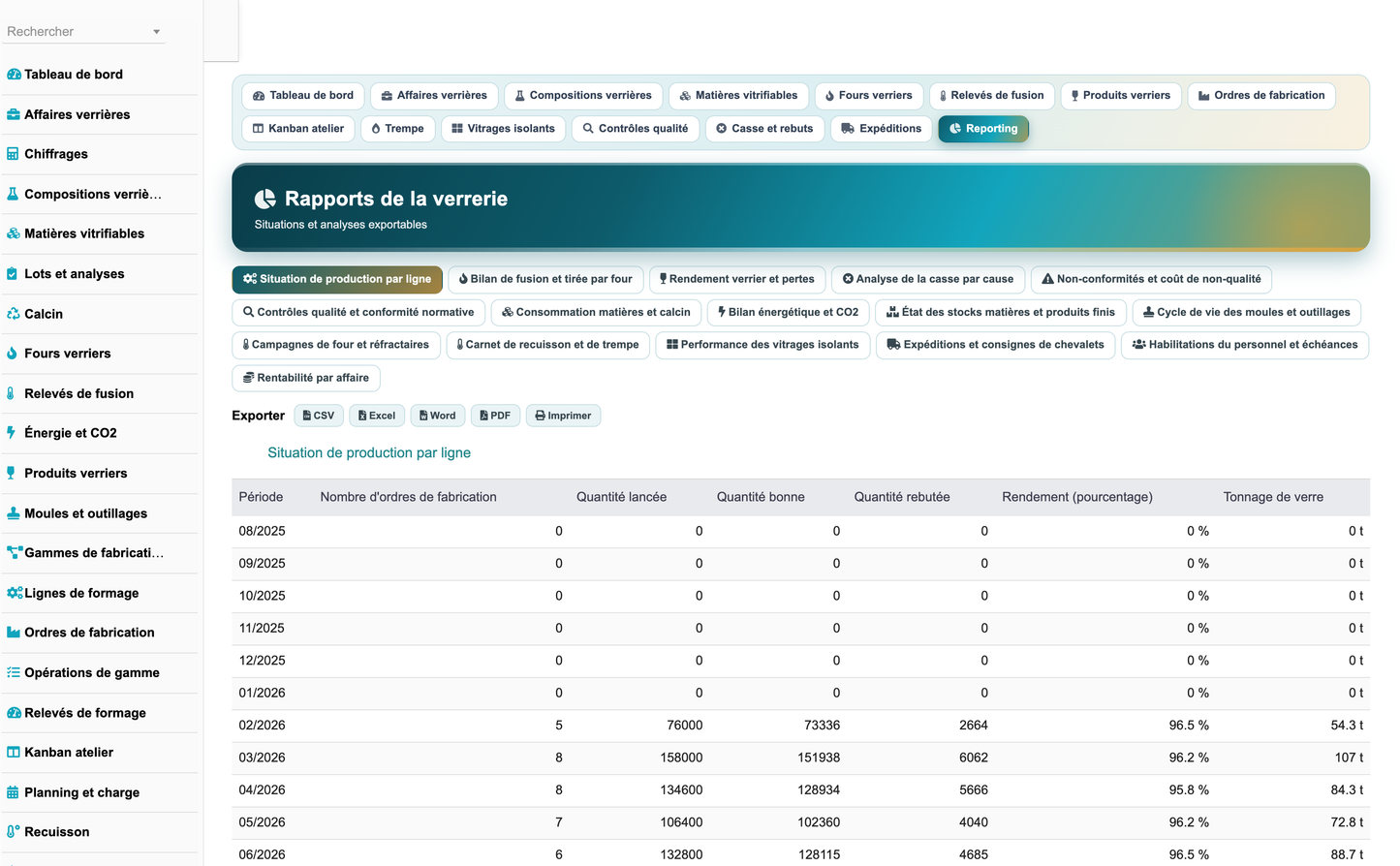Click the Chiffrages calculator icon
The width and height of the screenshot is (1400, 866).
(x=13, y=154)
